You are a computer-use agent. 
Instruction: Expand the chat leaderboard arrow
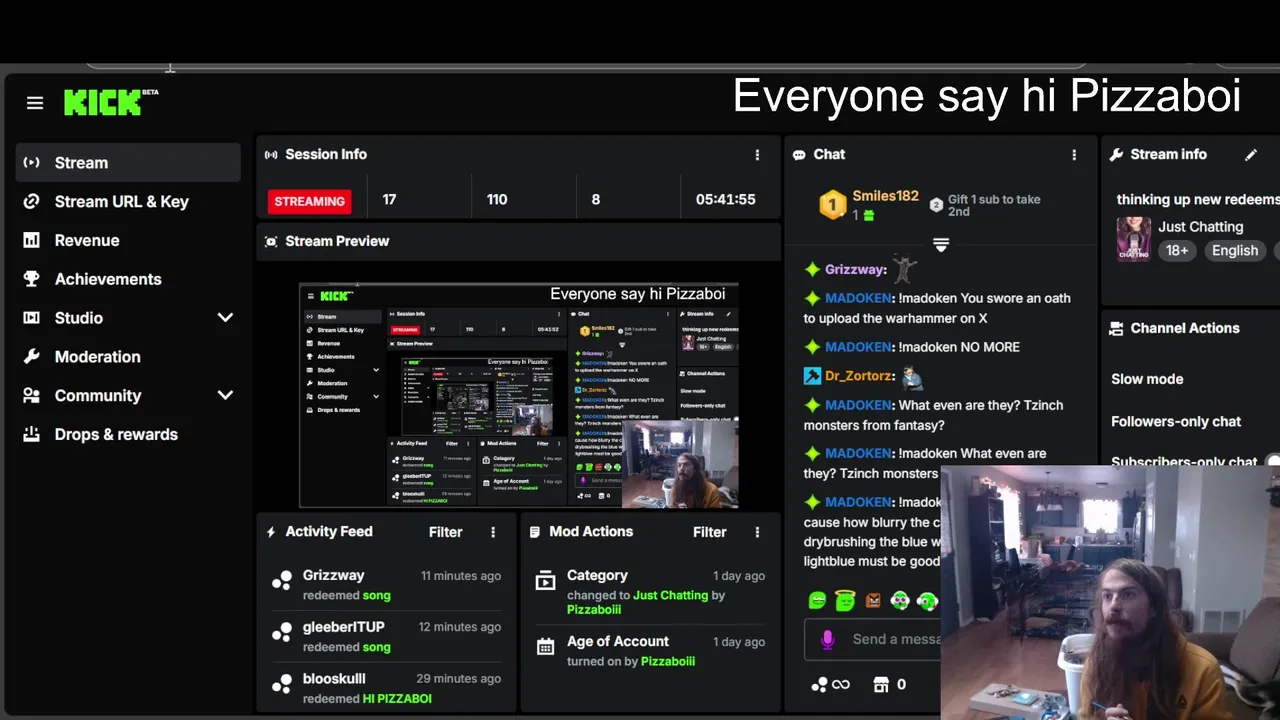[940, 245]
